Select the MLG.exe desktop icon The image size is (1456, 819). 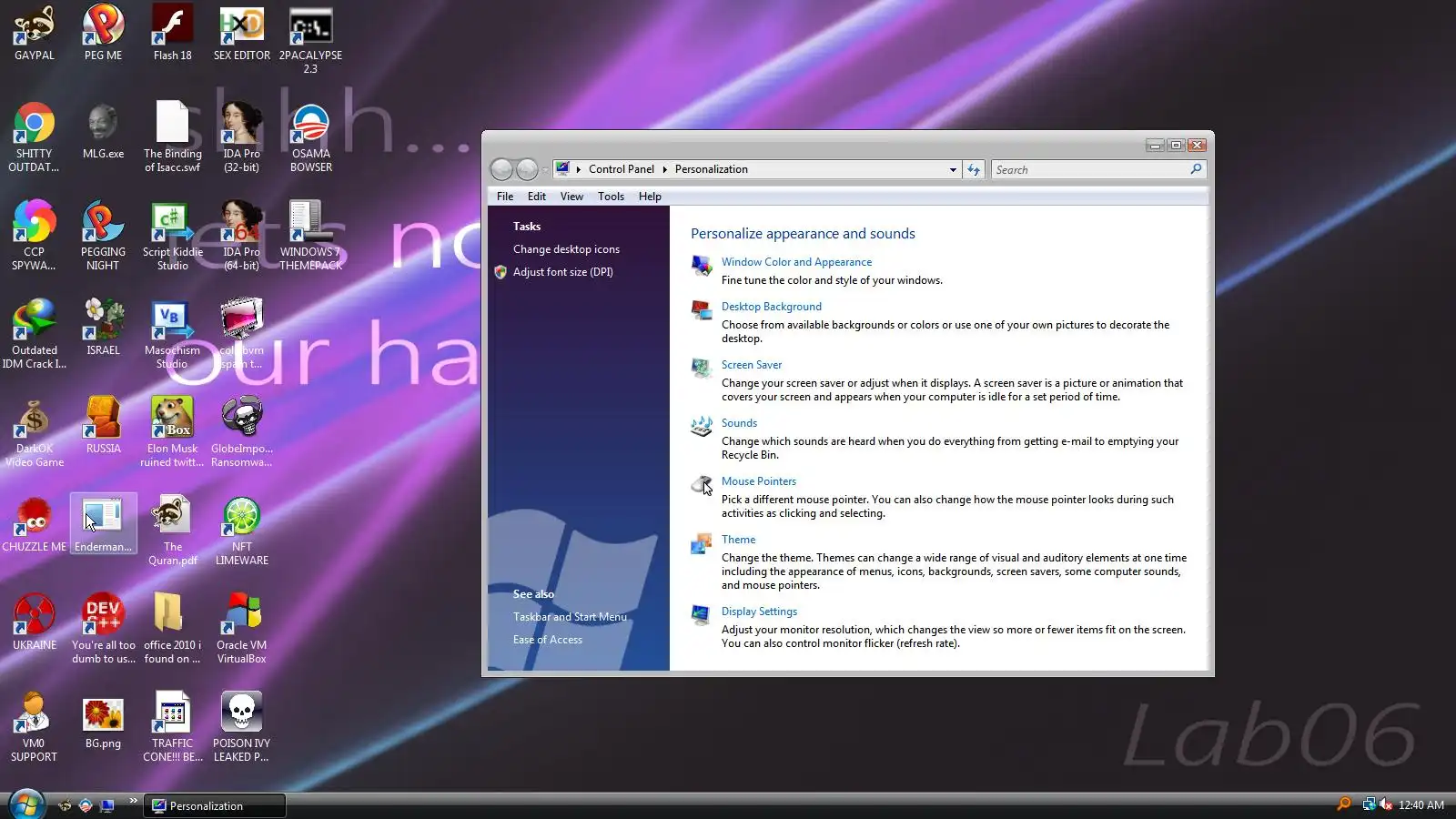[103, 133]
